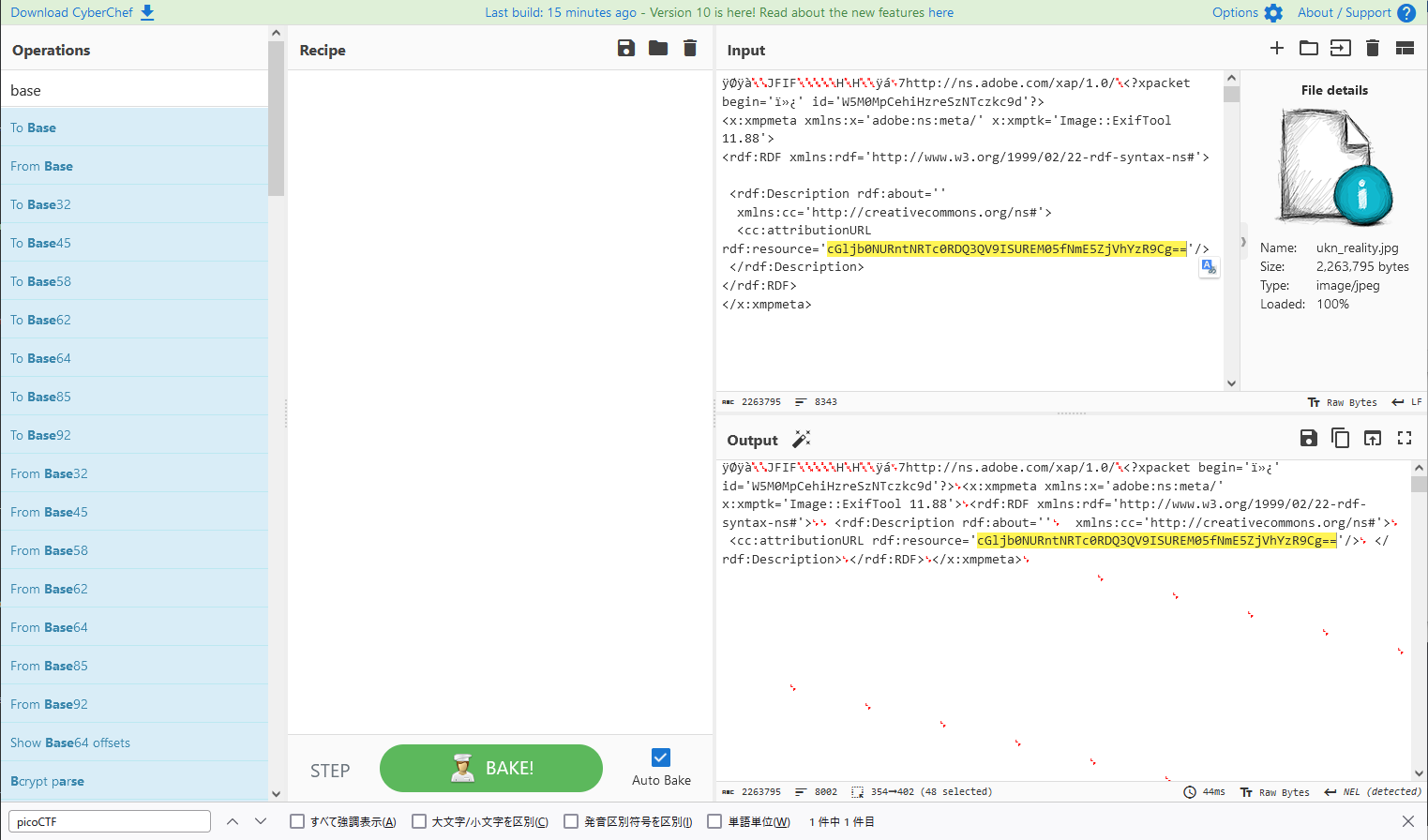Enable highlight all checkbox in find bar

point(297,821)
